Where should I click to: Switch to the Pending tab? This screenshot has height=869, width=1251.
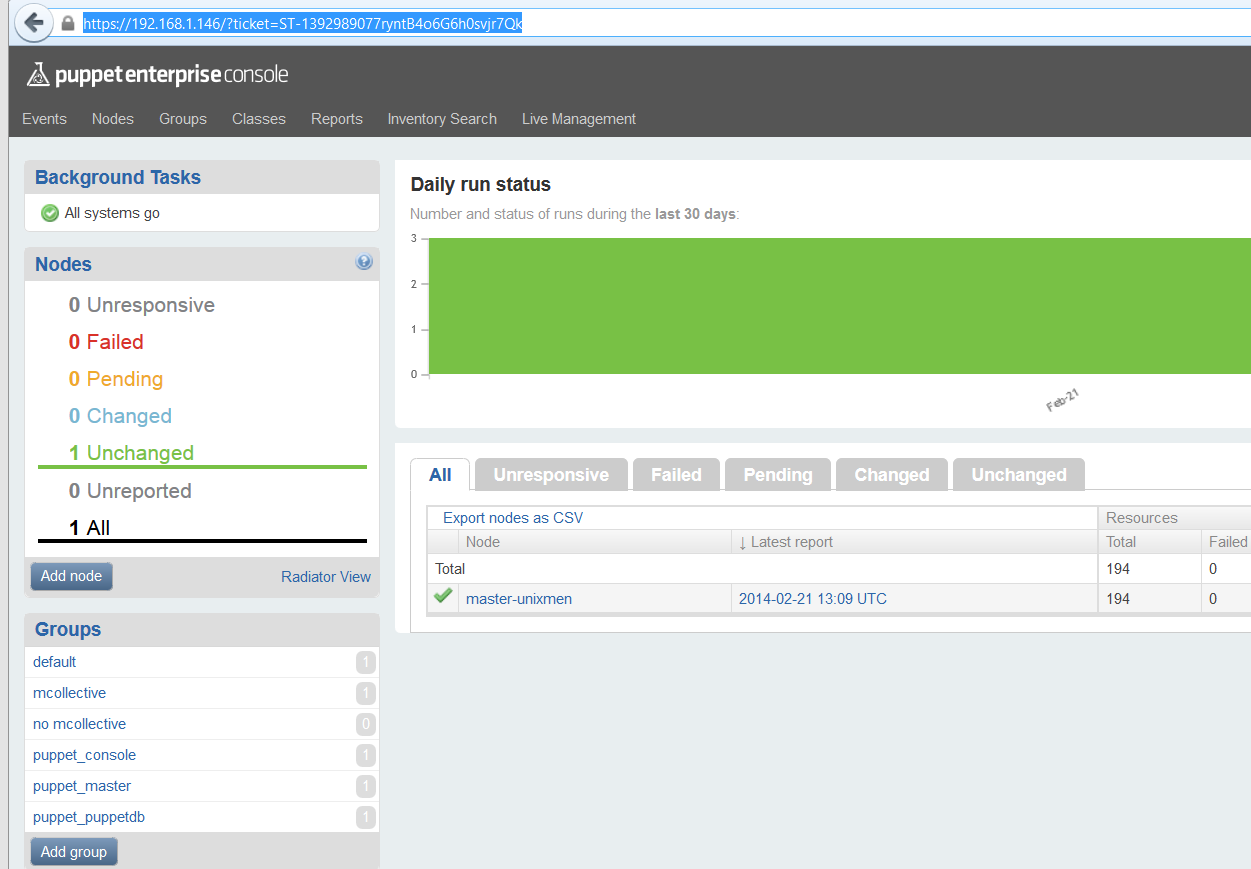[778, 475]
